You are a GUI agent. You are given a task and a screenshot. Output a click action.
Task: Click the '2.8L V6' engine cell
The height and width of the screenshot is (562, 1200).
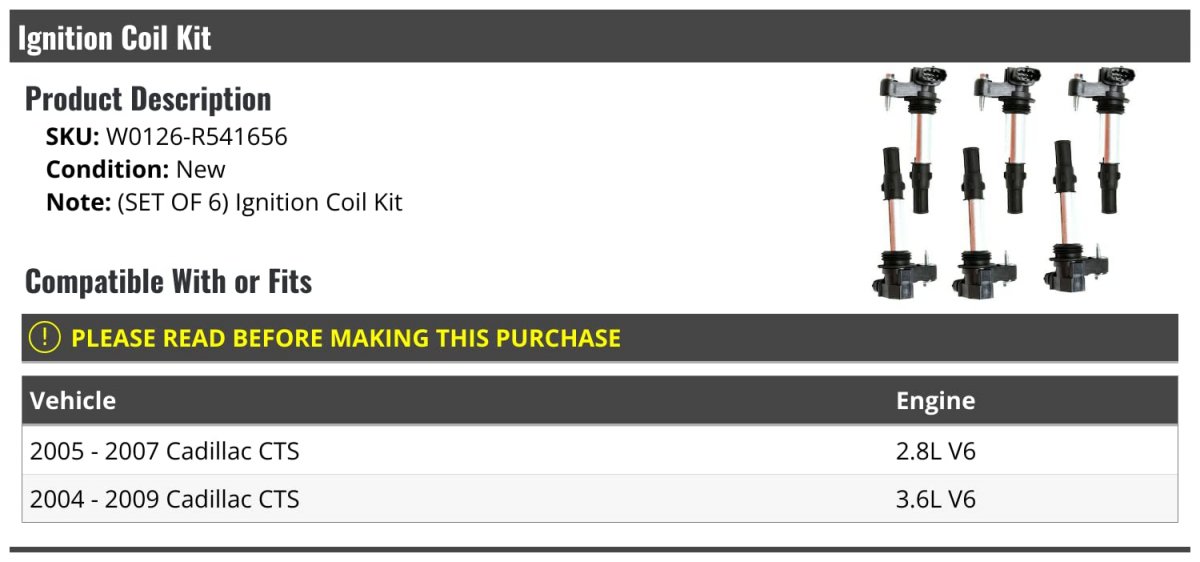(935, 451)
